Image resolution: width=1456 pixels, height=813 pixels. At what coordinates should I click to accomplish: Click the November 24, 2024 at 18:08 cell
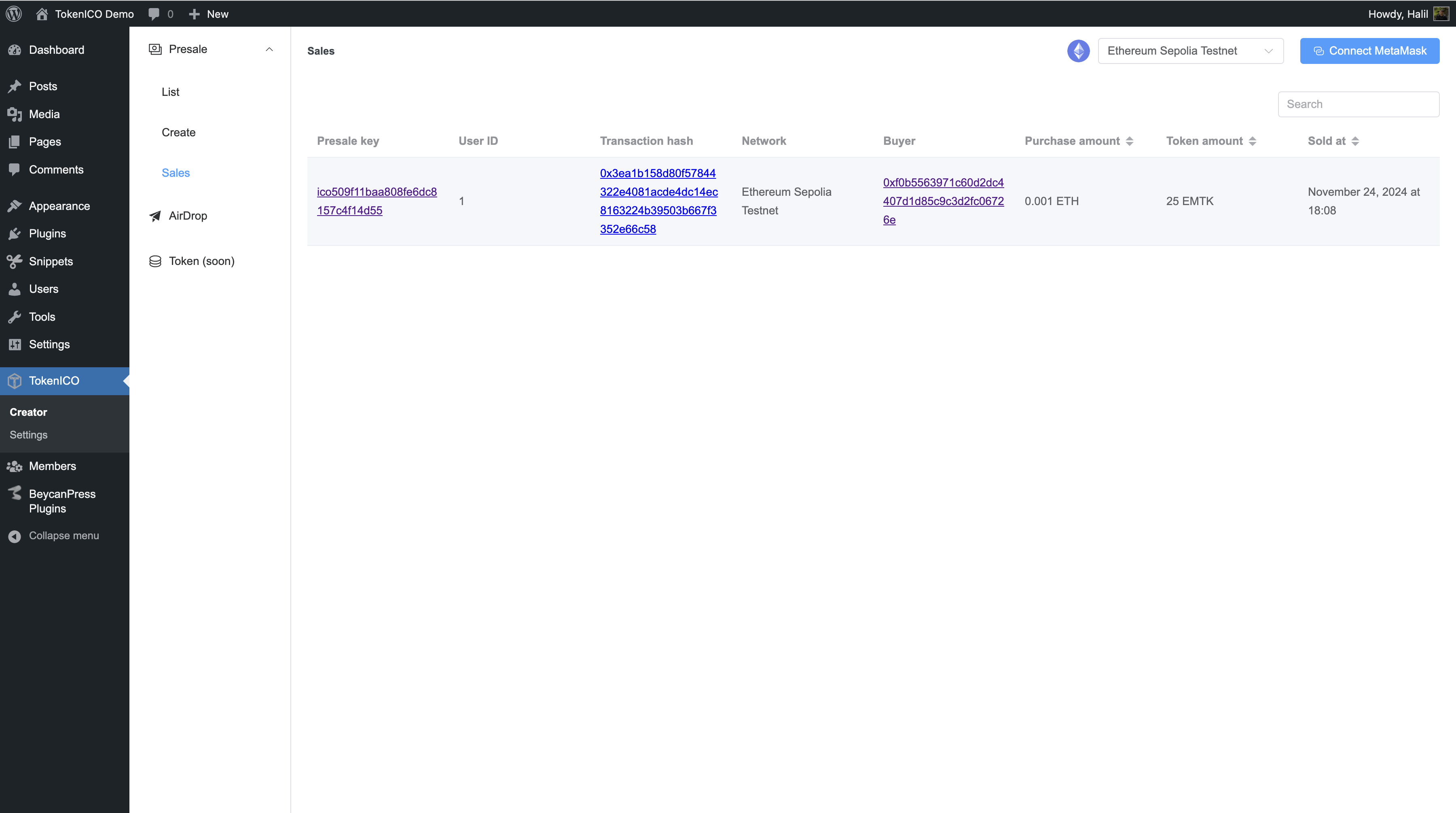pyautogui.click(x=1363, y=201)
